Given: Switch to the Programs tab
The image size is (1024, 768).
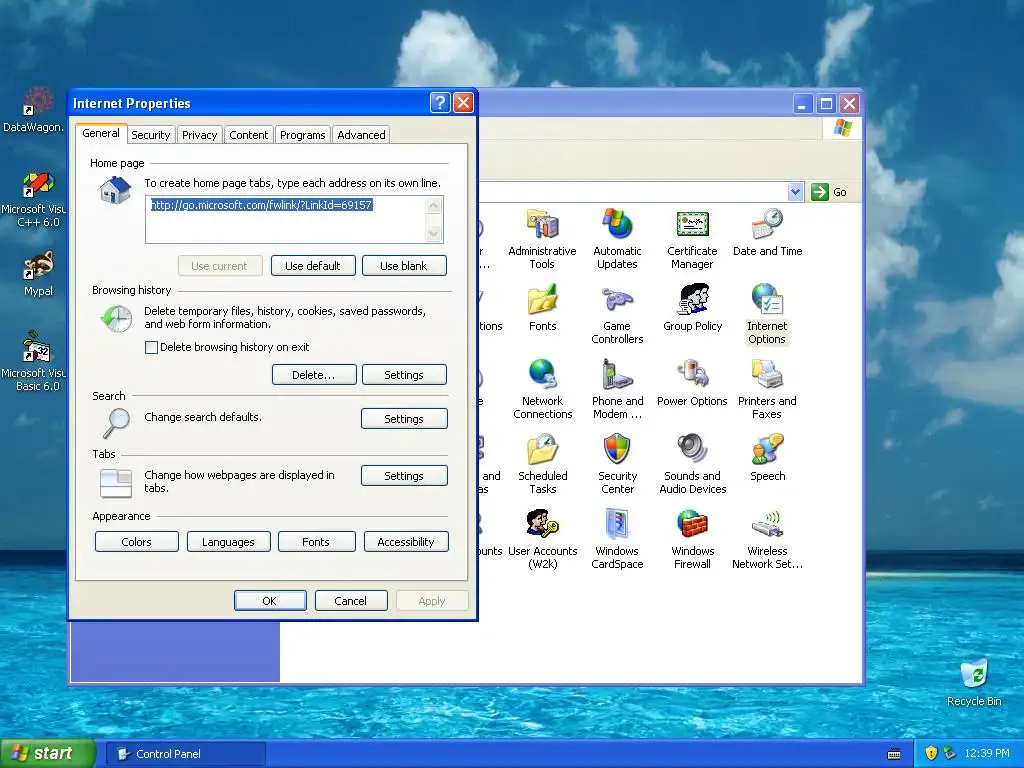Looking at the screenshot, I should click(x=302, y=135).
